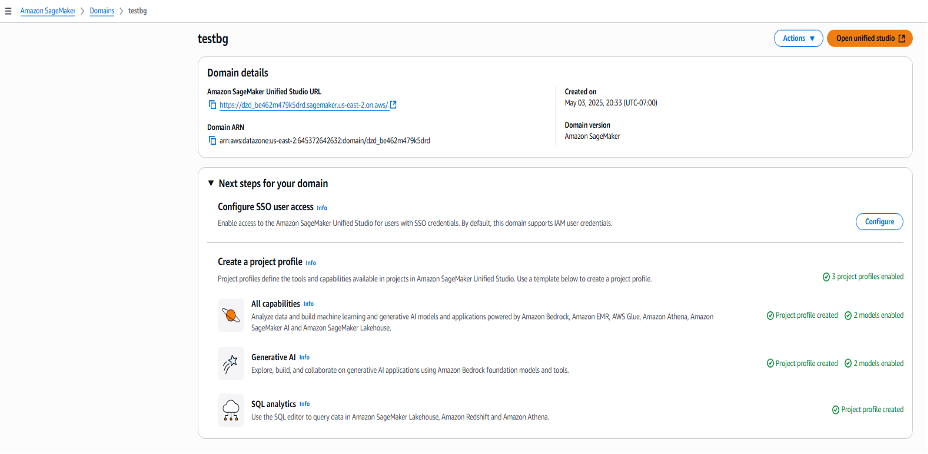The height and width of the screenshot is (454, 928).
Task: Open Info next to Generative AI
Action: click(304, 357)
